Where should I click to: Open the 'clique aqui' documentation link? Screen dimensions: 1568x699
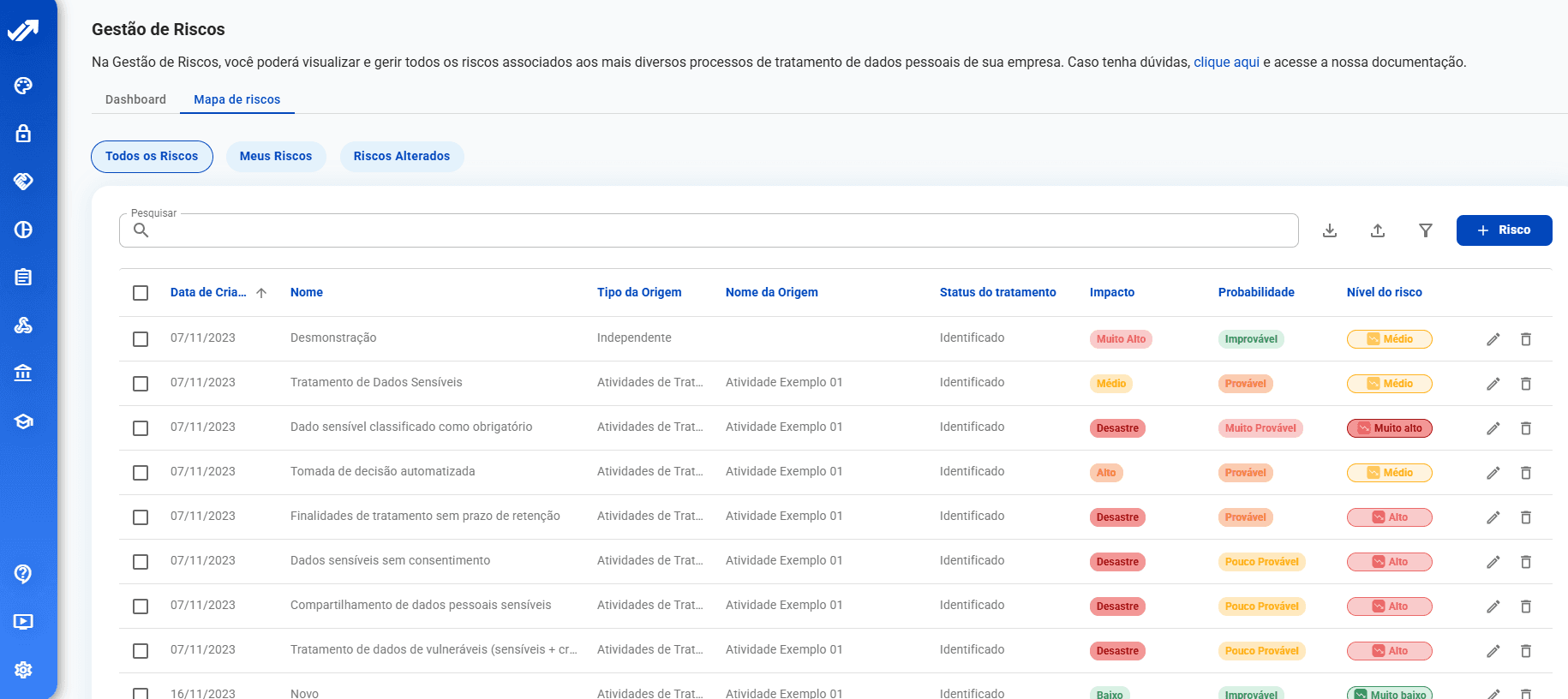pyautogui.click(x=1226, y=62)
